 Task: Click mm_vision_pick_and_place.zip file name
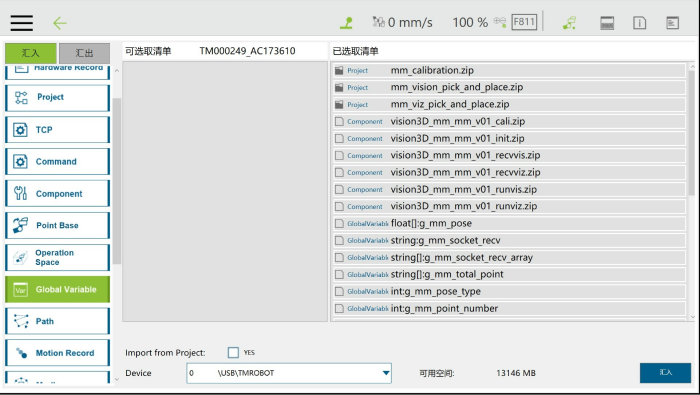[x=457, y=87]
